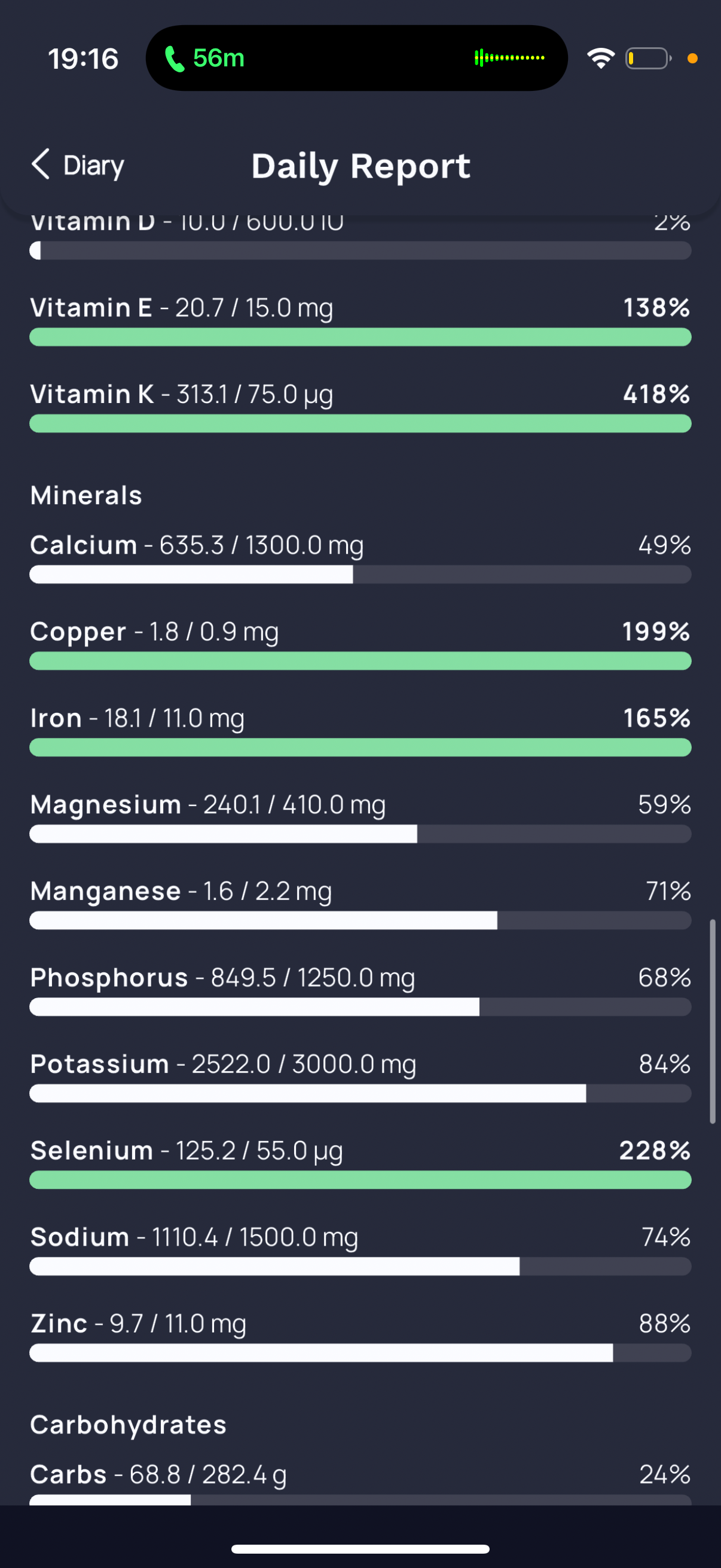Tap the Zinc progress bar
Screen dimensions: 721x1568
[360, 1353]
